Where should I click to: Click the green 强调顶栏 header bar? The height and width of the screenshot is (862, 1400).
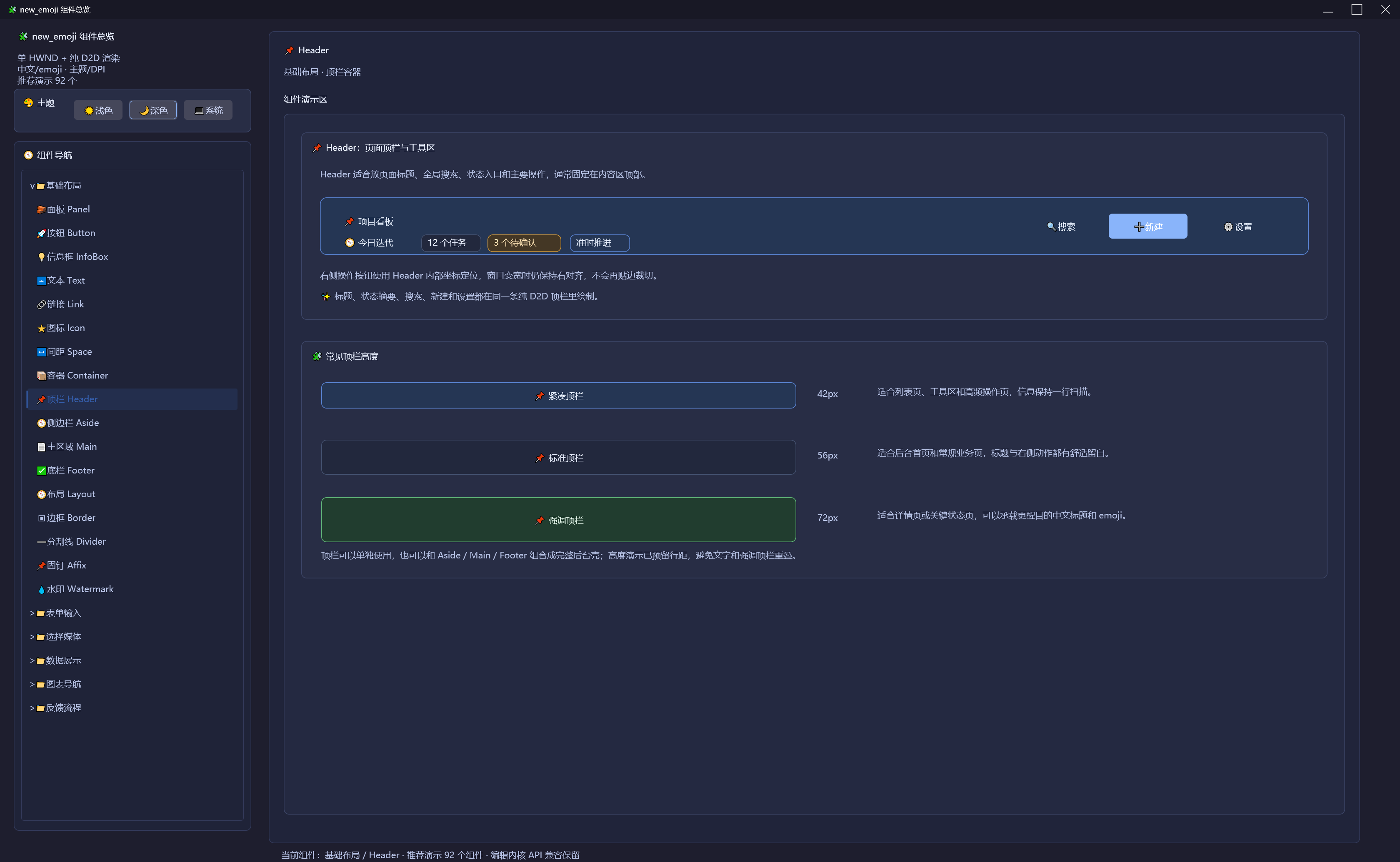(x=558, y=520)
